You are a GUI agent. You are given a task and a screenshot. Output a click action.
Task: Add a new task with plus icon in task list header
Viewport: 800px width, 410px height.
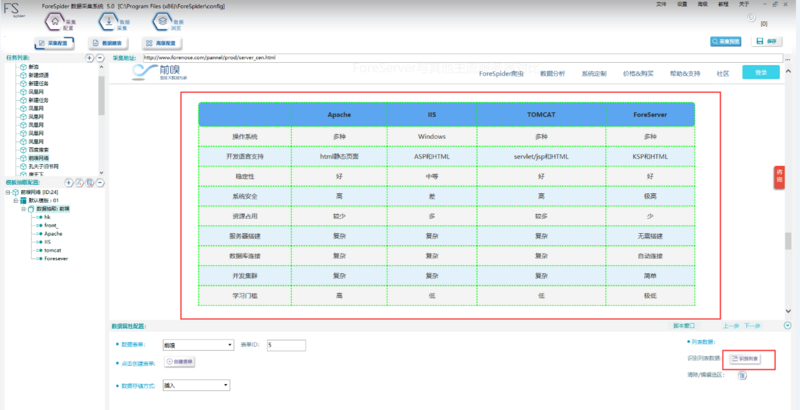click(89, 58)
